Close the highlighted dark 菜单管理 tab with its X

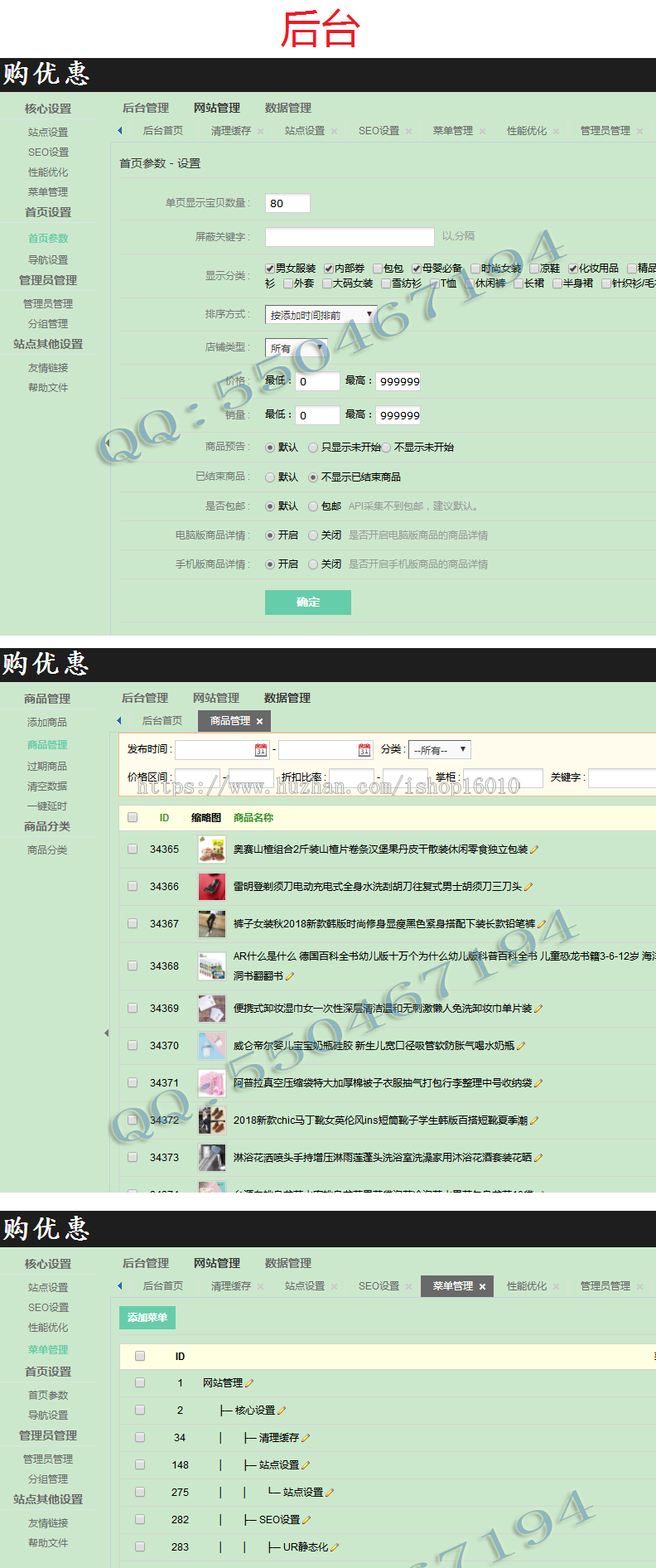point(483,1287)
